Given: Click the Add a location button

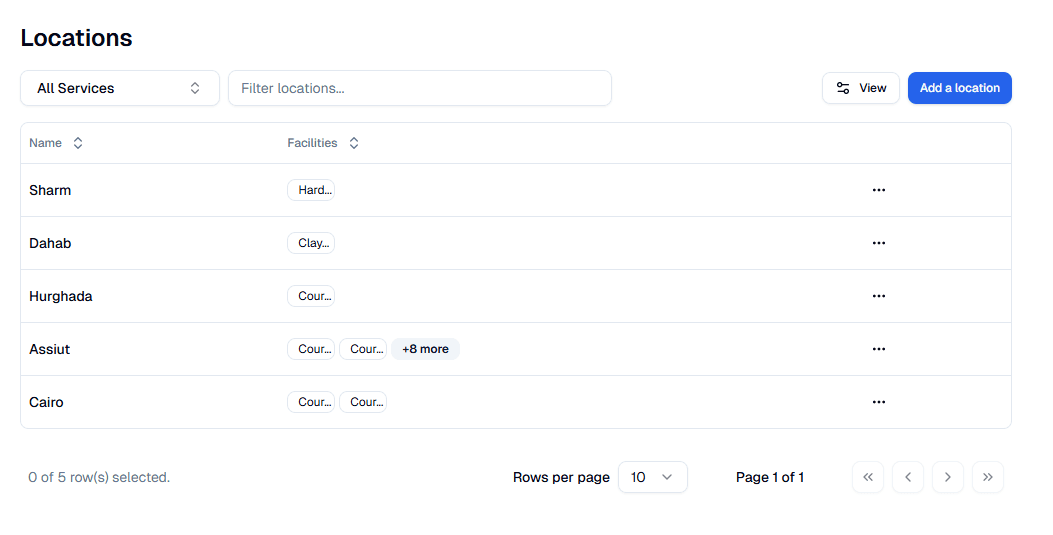Looking at the screenshot, I should (x=959, y=88).
